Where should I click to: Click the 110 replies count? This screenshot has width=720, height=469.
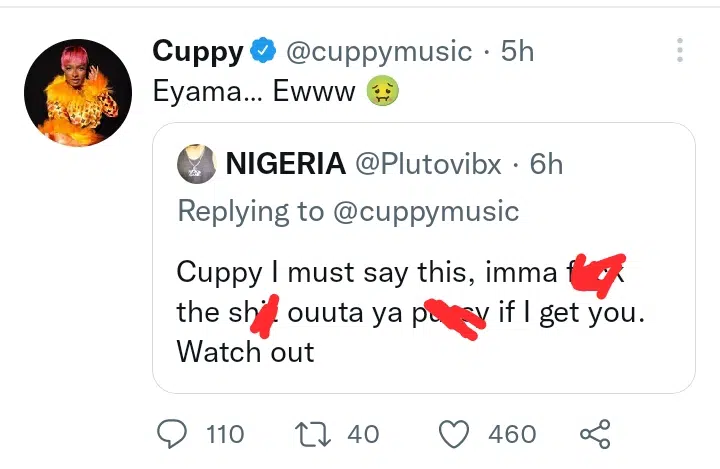click(x=224, y=434)
